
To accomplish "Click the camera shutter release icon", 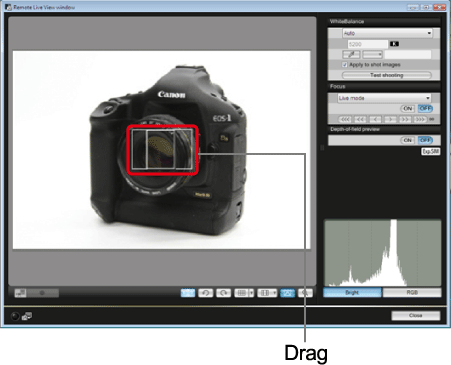I will tap(15, 316).
